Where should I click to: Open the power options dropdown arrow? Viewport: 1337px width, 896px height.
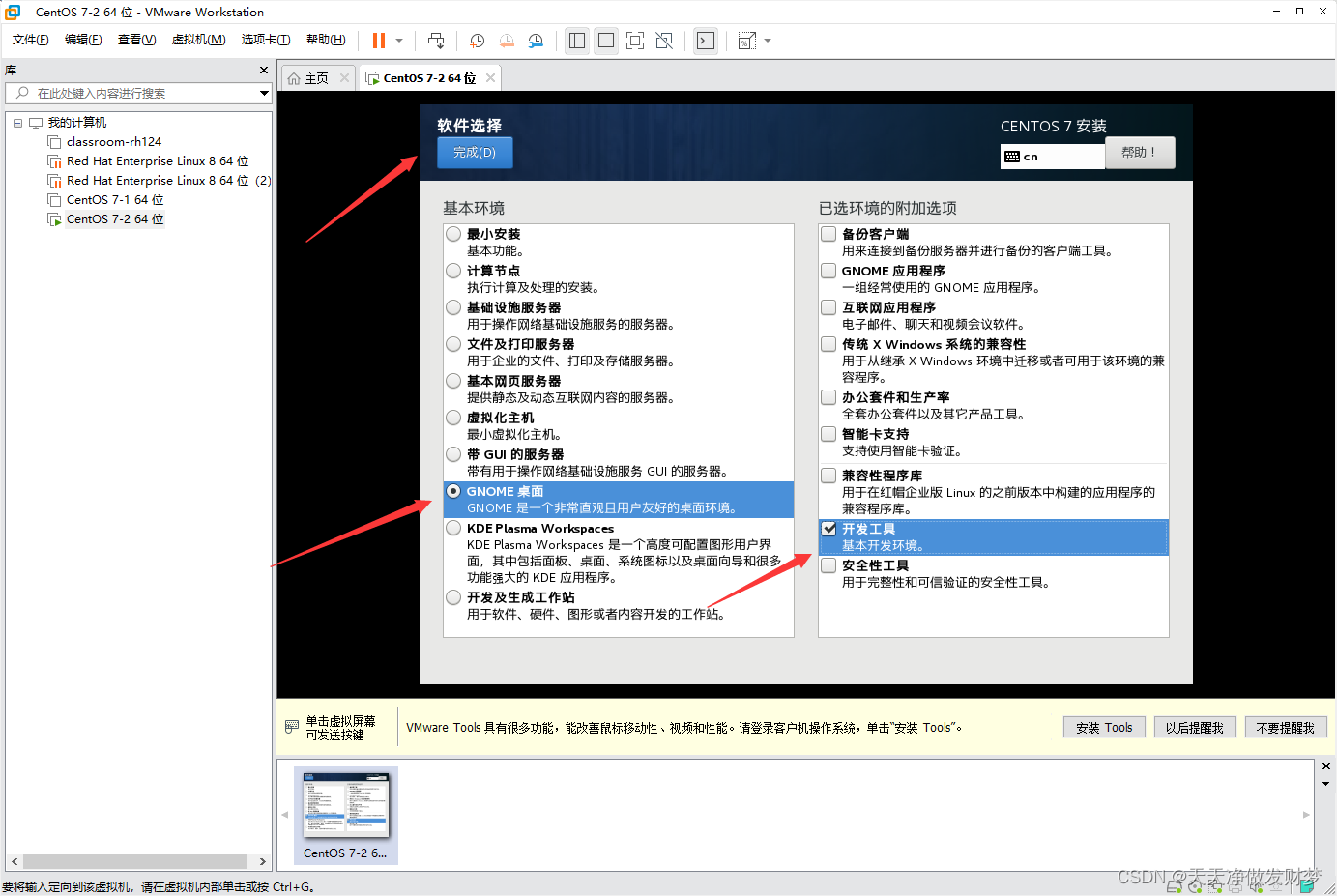[399, 41]
